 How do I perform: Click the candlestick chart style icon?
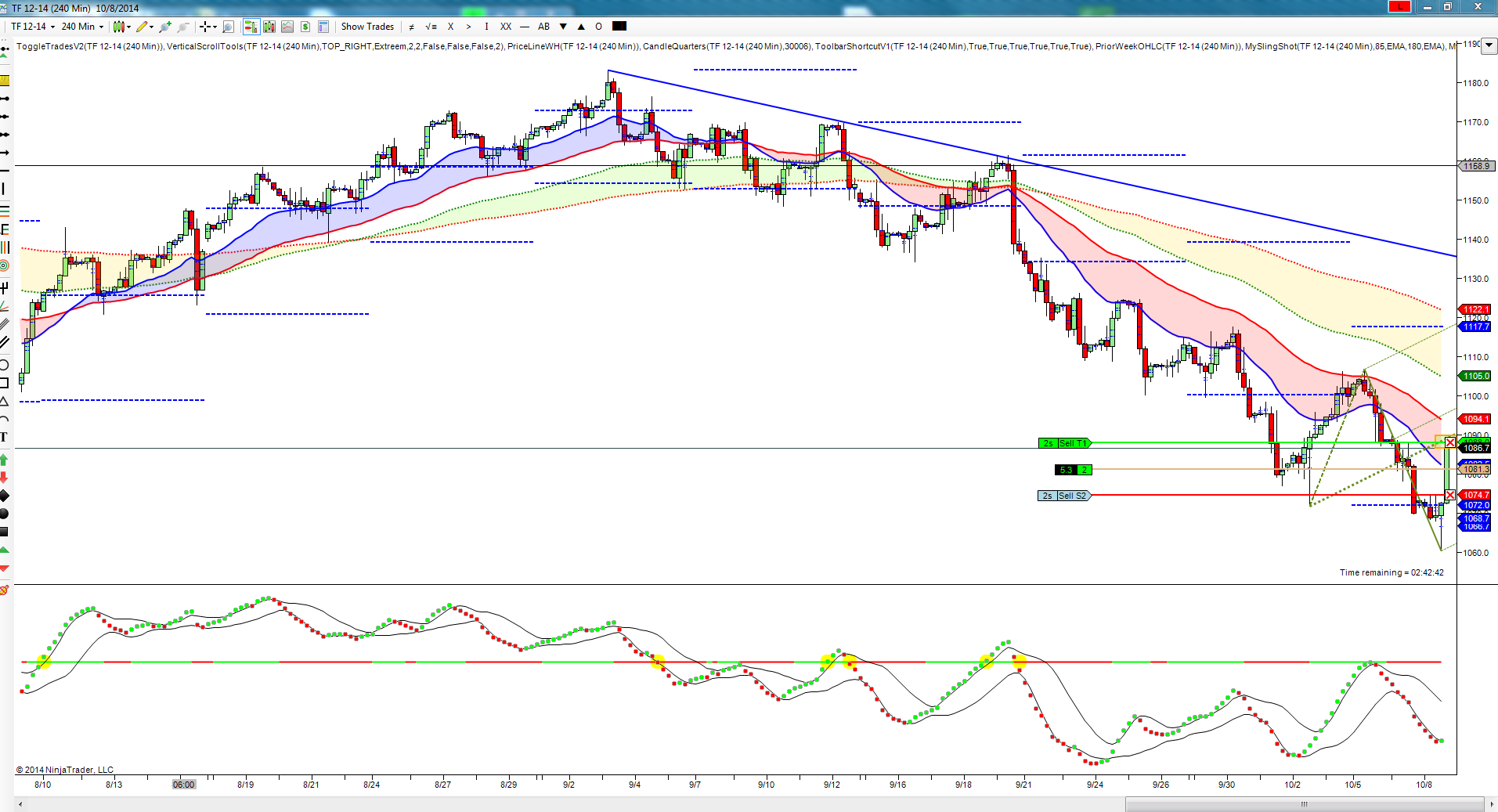(x=118, y=27)
